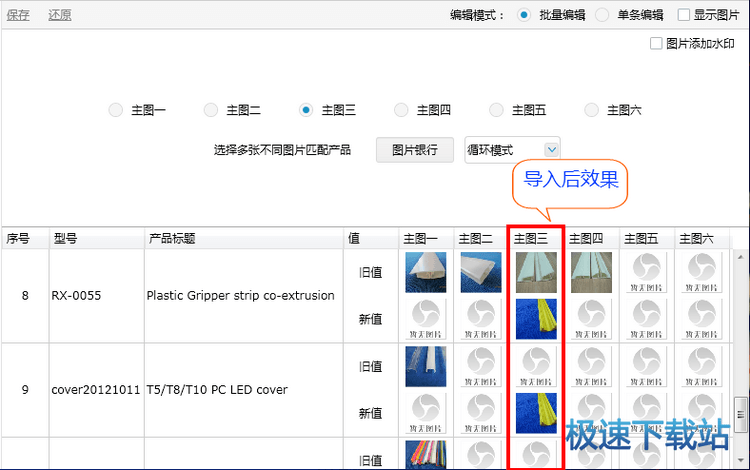
Task: Click the 主图一 column header
Action: (x=426, y=238)
